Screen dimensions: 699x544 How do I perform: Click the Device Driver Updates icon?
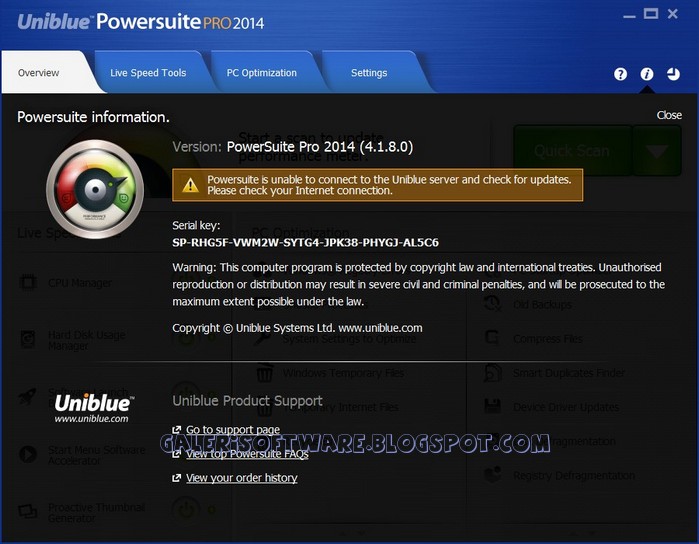pos(492,406)
